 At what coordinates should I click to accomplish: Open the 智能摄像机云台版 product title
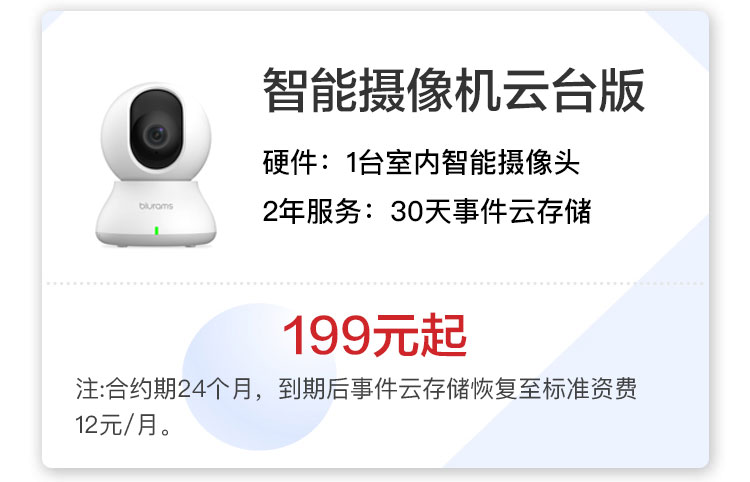tap(453, 90)
